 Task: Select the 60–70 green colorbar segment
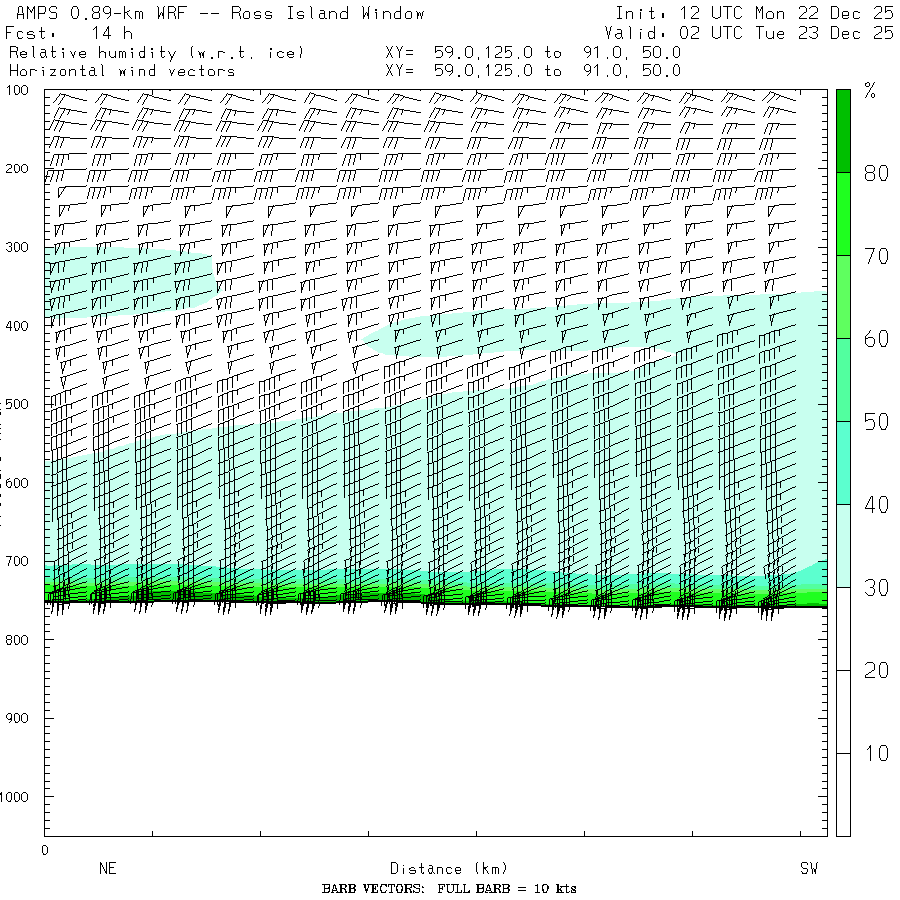(843, 297)
